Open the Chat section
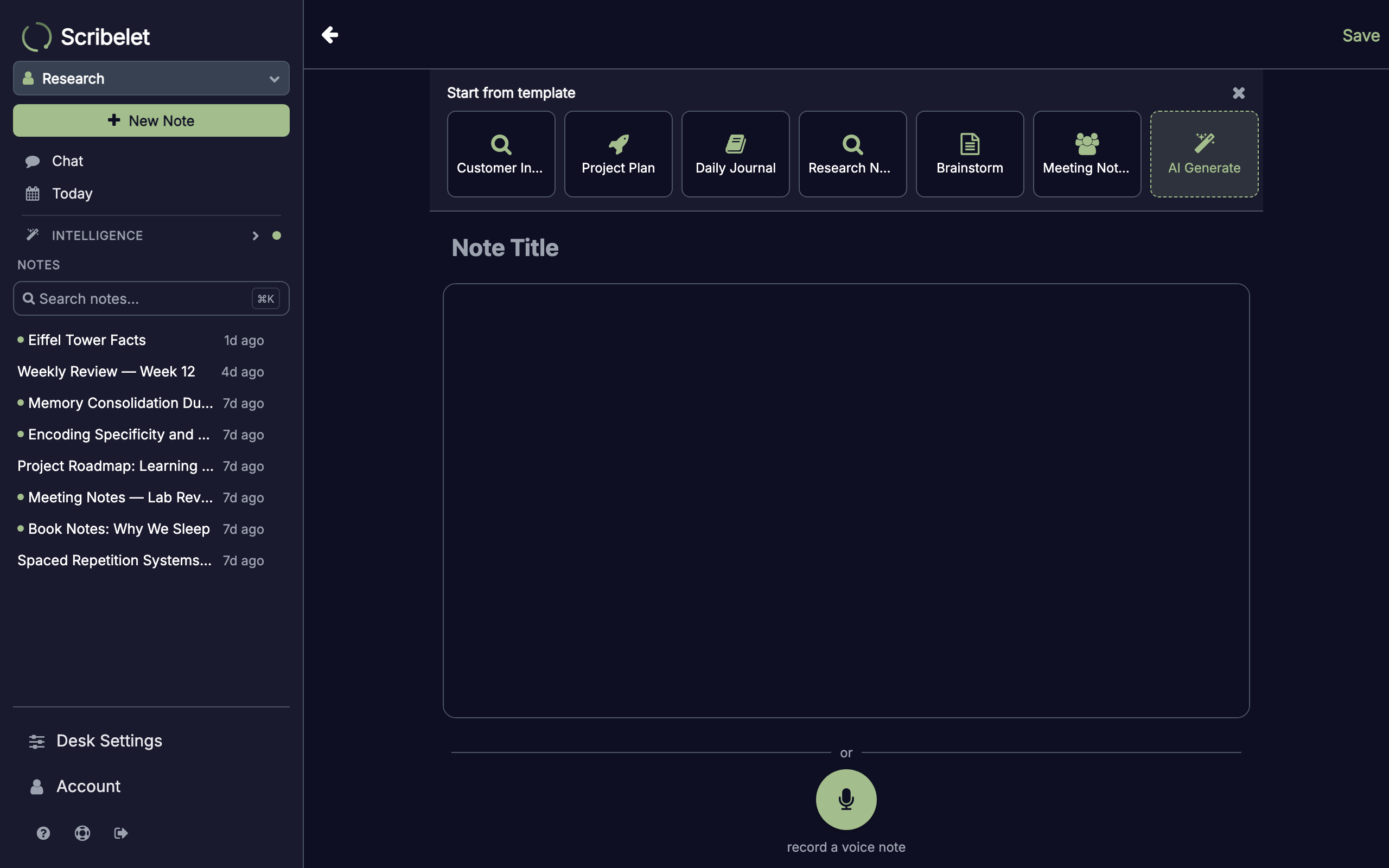This screenshot has height=868, width=1389. tap(151, 161)
